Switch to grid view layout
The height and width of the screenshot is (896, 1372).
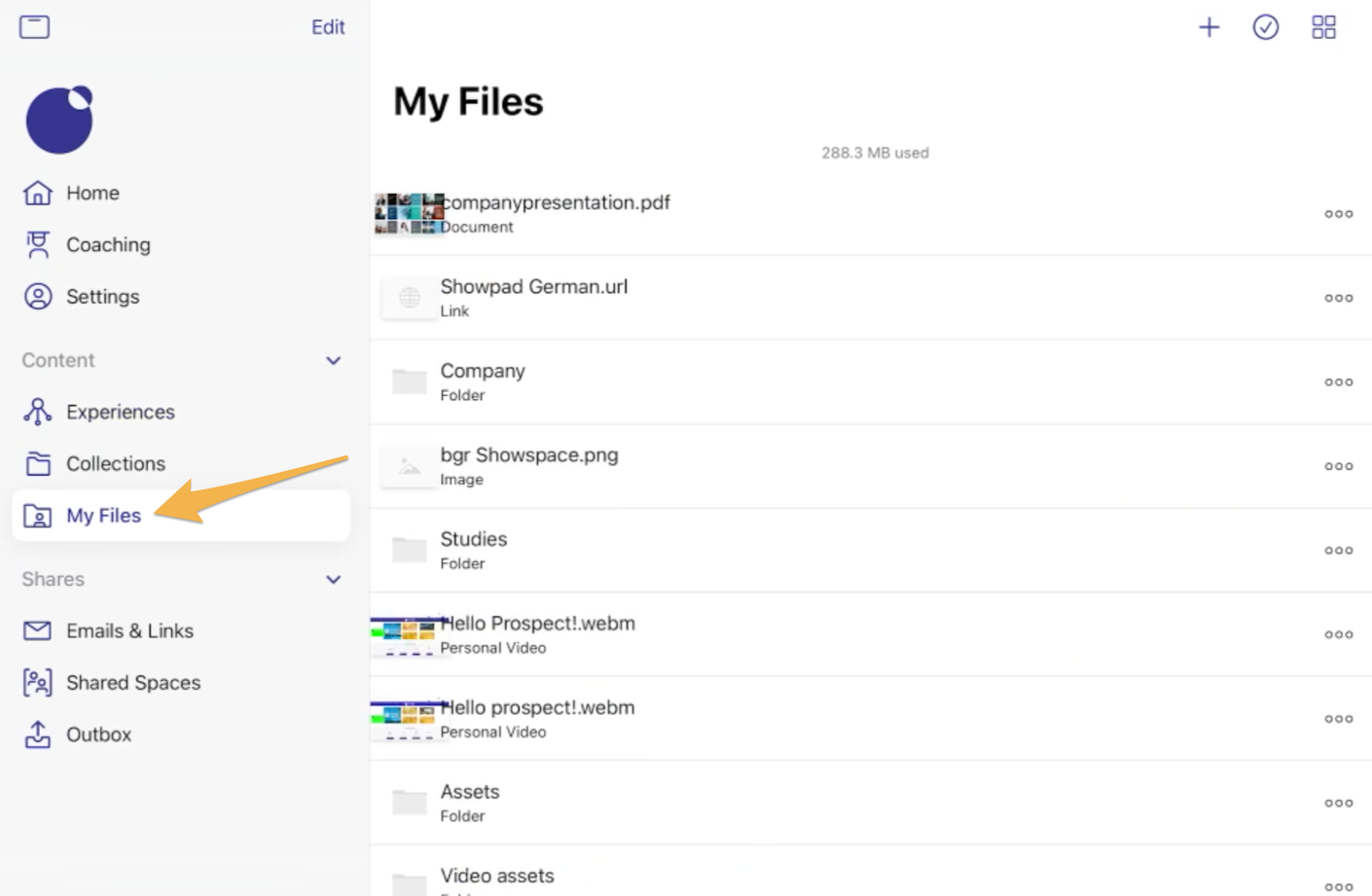pyautogui.click(x=1323, y=26)
